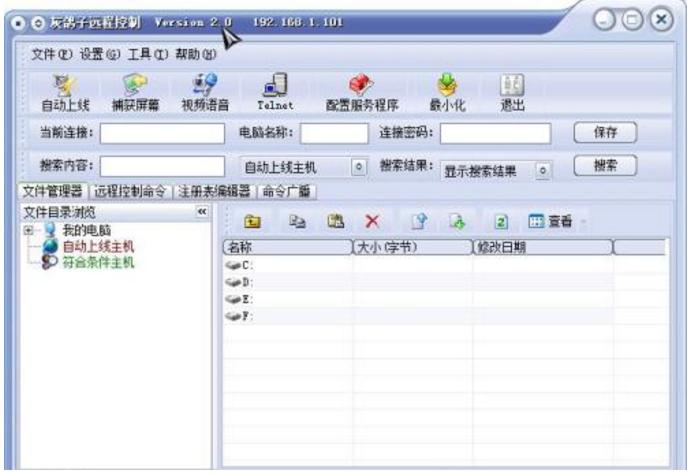689x475 pixels.
Task: Go up one folder level icon
Action: tap(252, 221)
